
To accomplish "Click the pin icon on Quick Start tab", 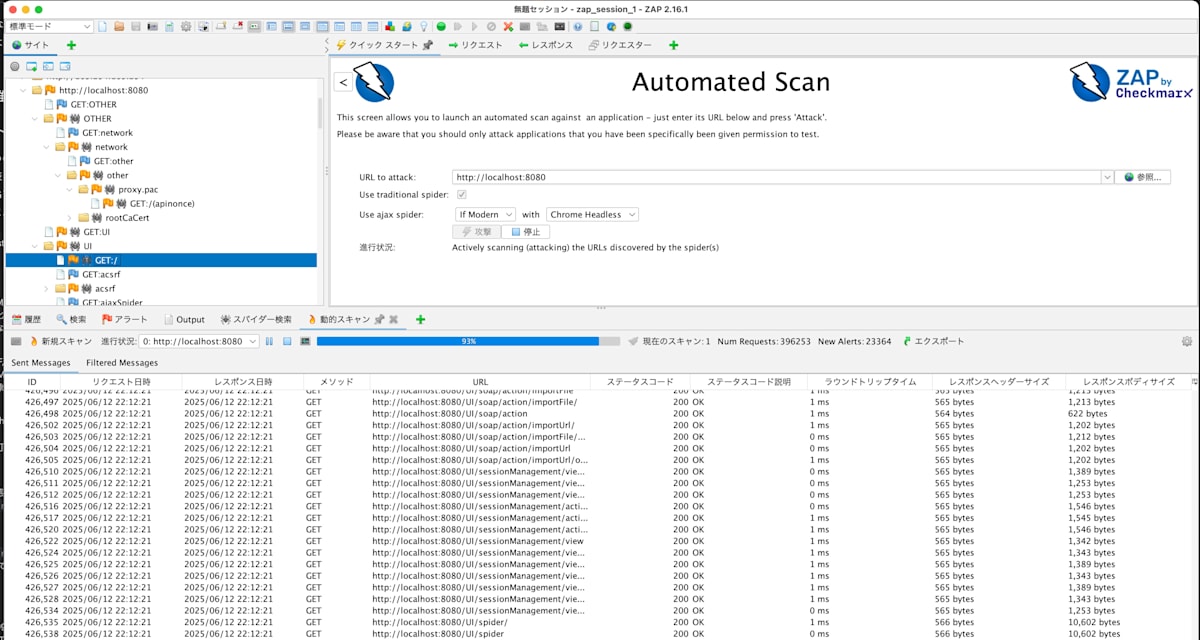I will [427, 45].
